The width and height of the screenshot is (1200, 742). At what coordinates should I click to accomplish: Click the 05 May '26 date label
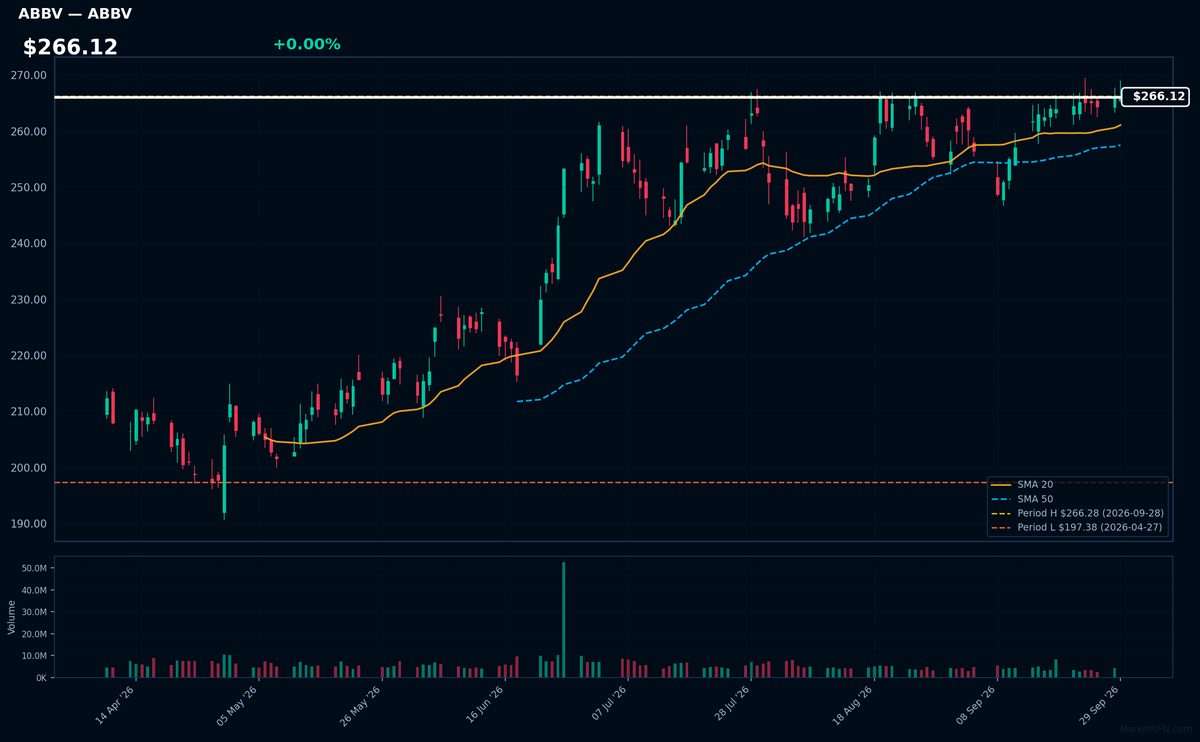(x=238, y=704)
